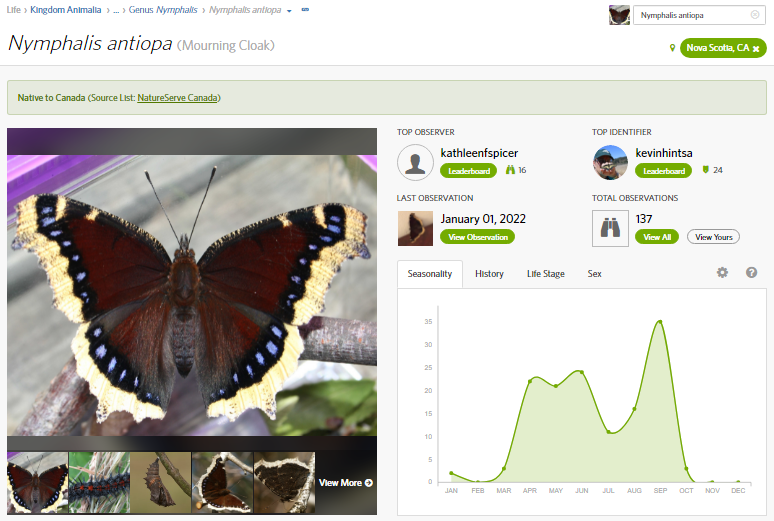Click the taxon icon next to search box
774x521 pixels.
[x=619, y=15]
